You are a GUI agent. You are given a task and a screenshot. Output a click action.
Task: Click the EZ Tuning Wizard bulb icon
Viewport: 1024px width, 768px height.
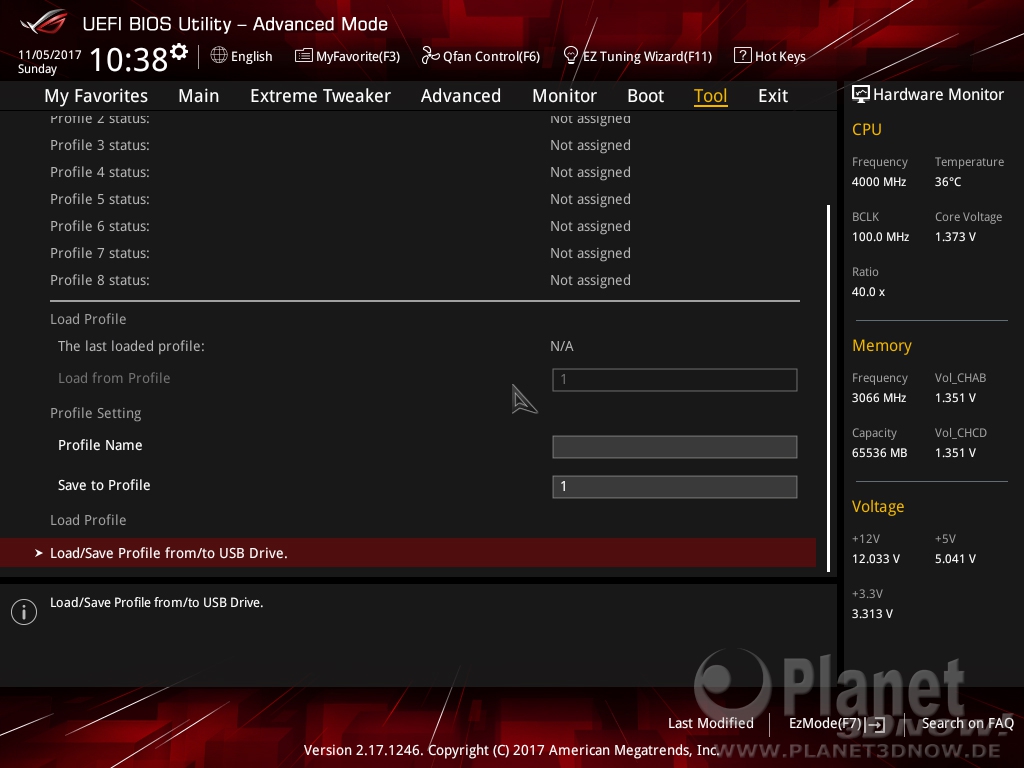pyautogui.click(x=571, y=56)
